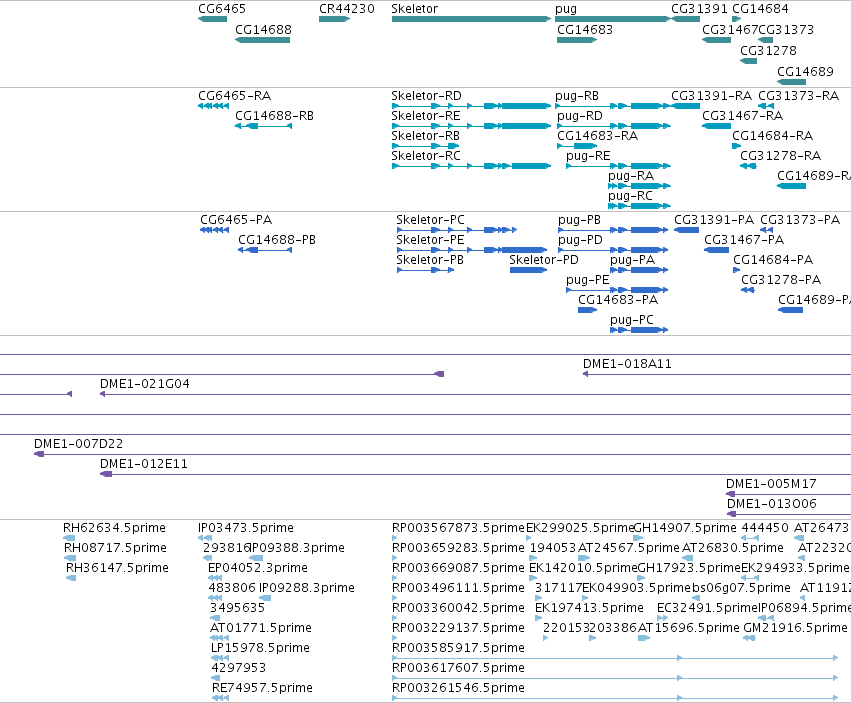The height and width of the screenshot is (703, 851).
Task: Click the CG6465-PA protein label
Action: [236, 220]
